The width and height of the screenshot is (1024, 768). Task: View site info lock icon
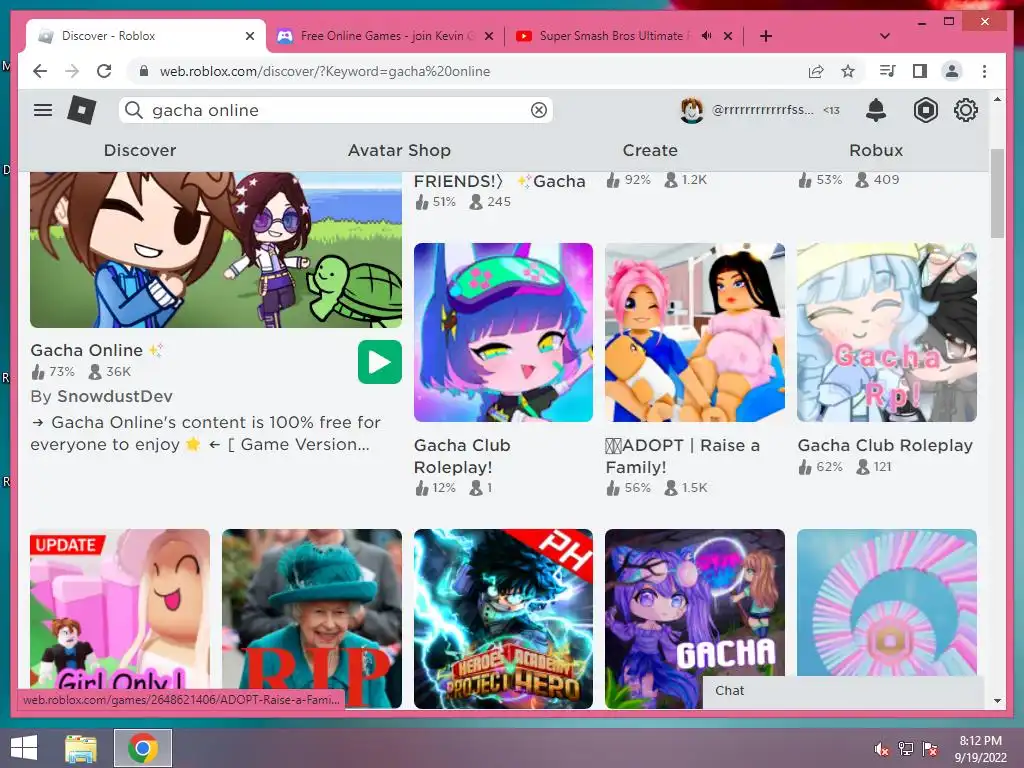click(144, 71)
